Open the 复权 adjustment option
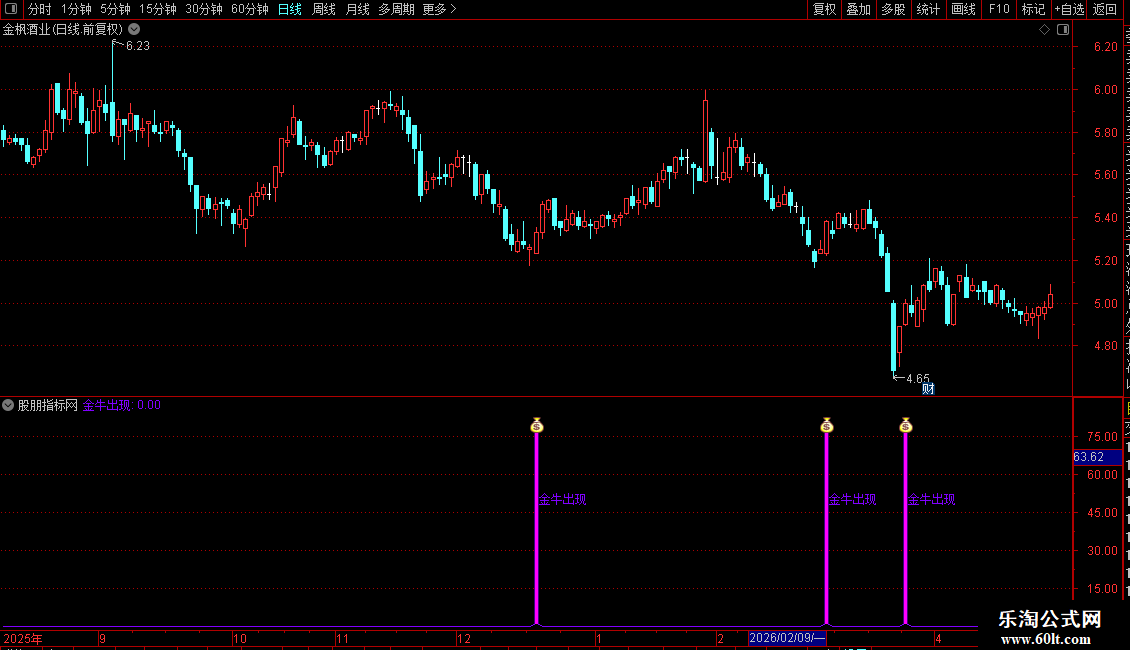This screenshot has height=650, width=1130. pos(824,9)
